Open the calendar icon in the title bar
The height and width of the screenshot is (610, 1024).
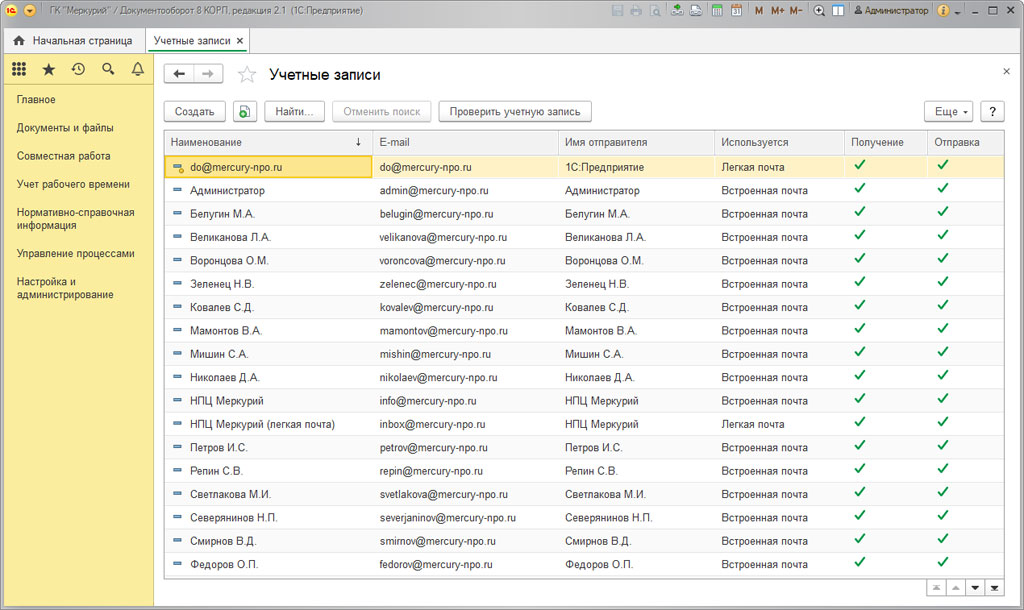click(736, 10)
